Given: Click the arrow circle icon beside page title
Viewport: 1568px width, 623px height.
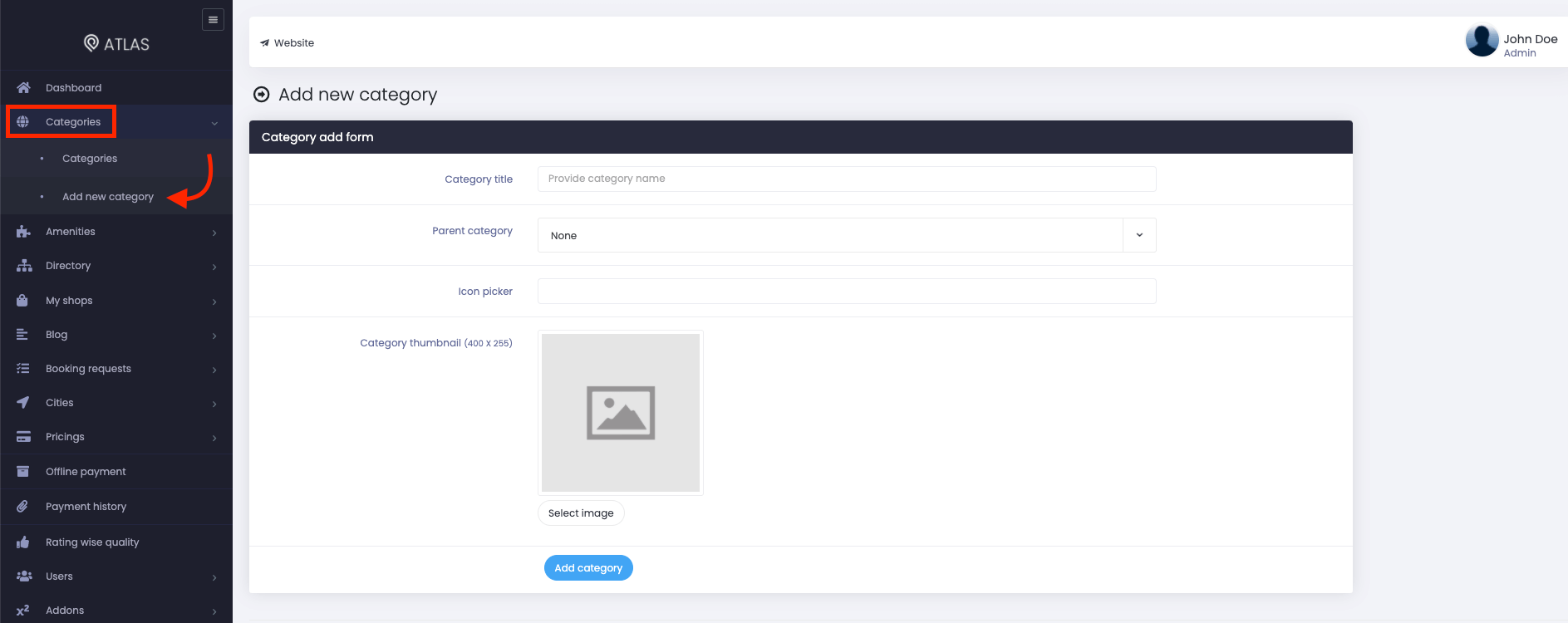Looking at the screenshot, I should coord(262,95).
